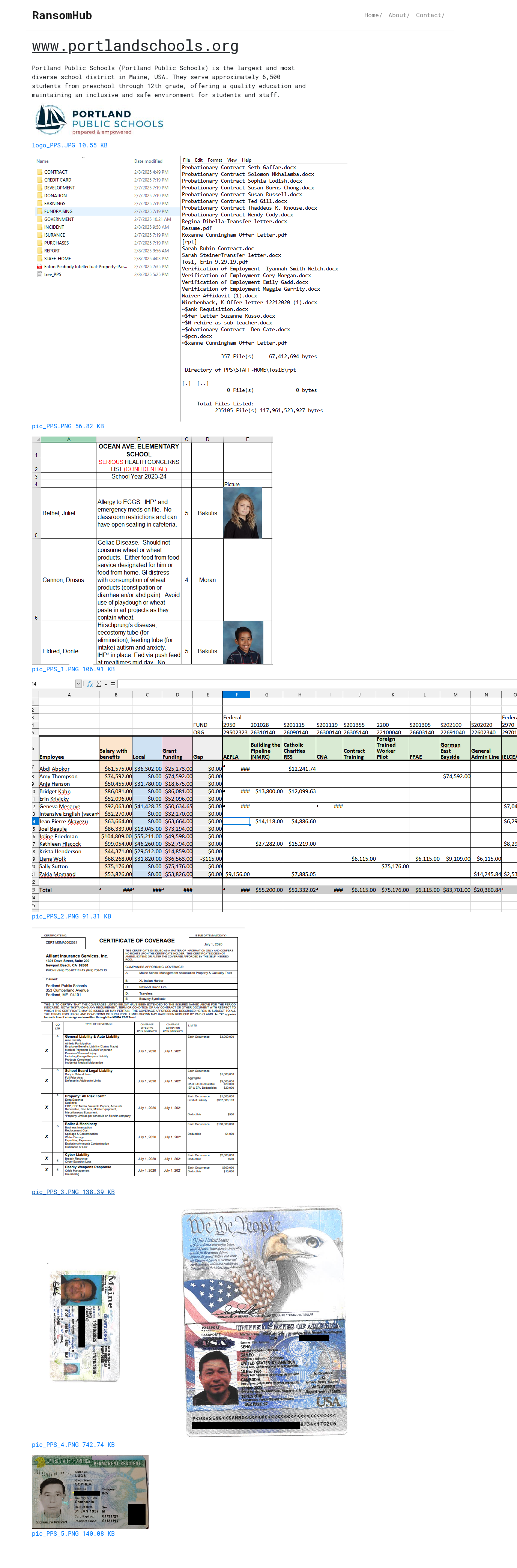Open the pic_PPS_5.PNG file link
The height and width of the screenshot is (1568, 517).
coord(73,1533)
